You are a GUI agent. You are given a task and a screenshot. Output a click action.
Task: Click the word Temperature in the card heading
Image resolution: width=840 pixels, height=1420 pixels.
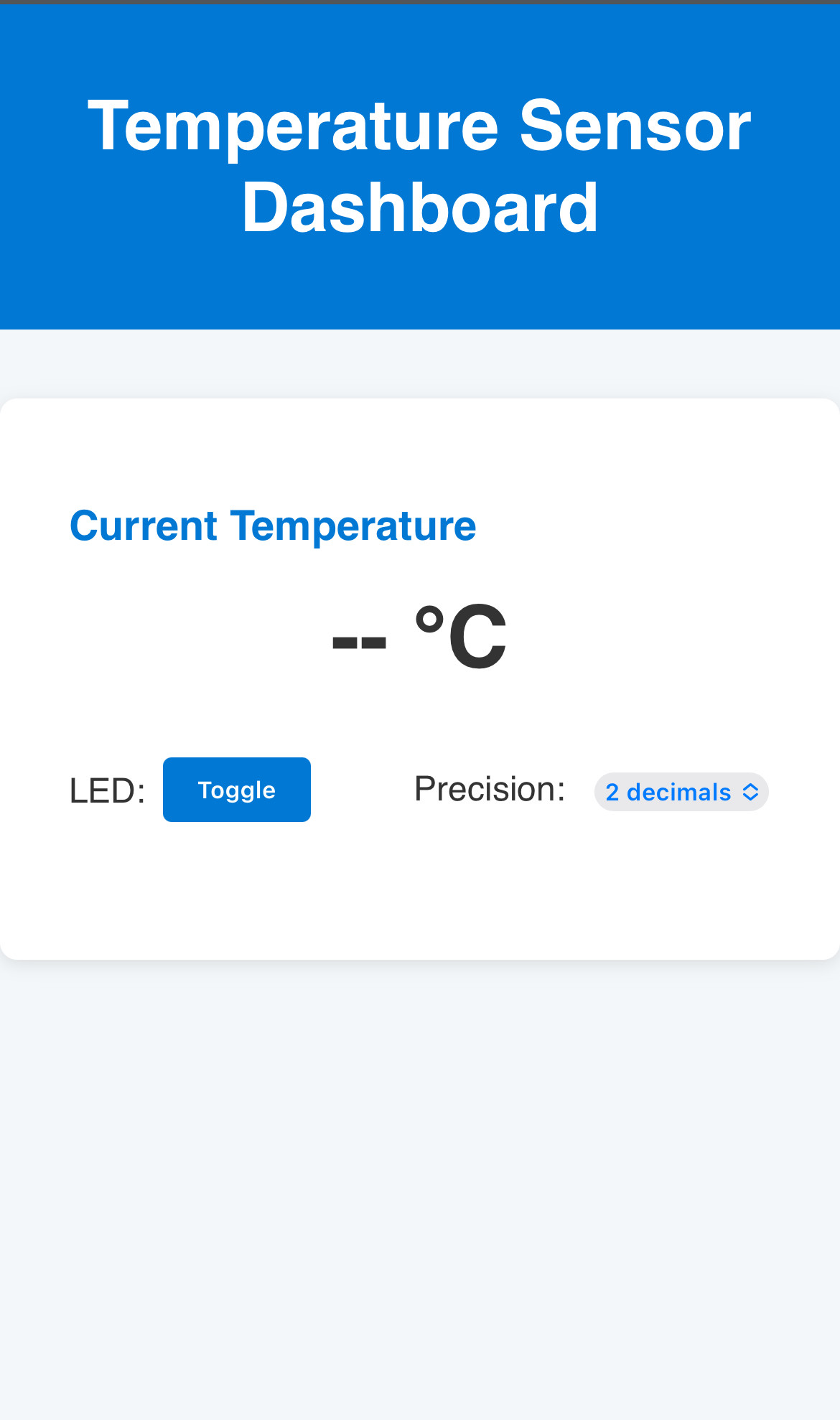point(353,526)
